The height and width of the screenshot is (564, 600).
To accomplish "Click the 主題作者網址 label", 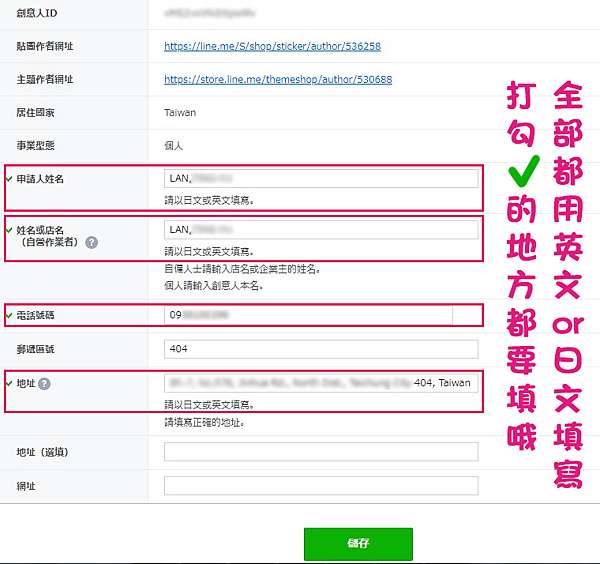I will (x=45, y=80).
